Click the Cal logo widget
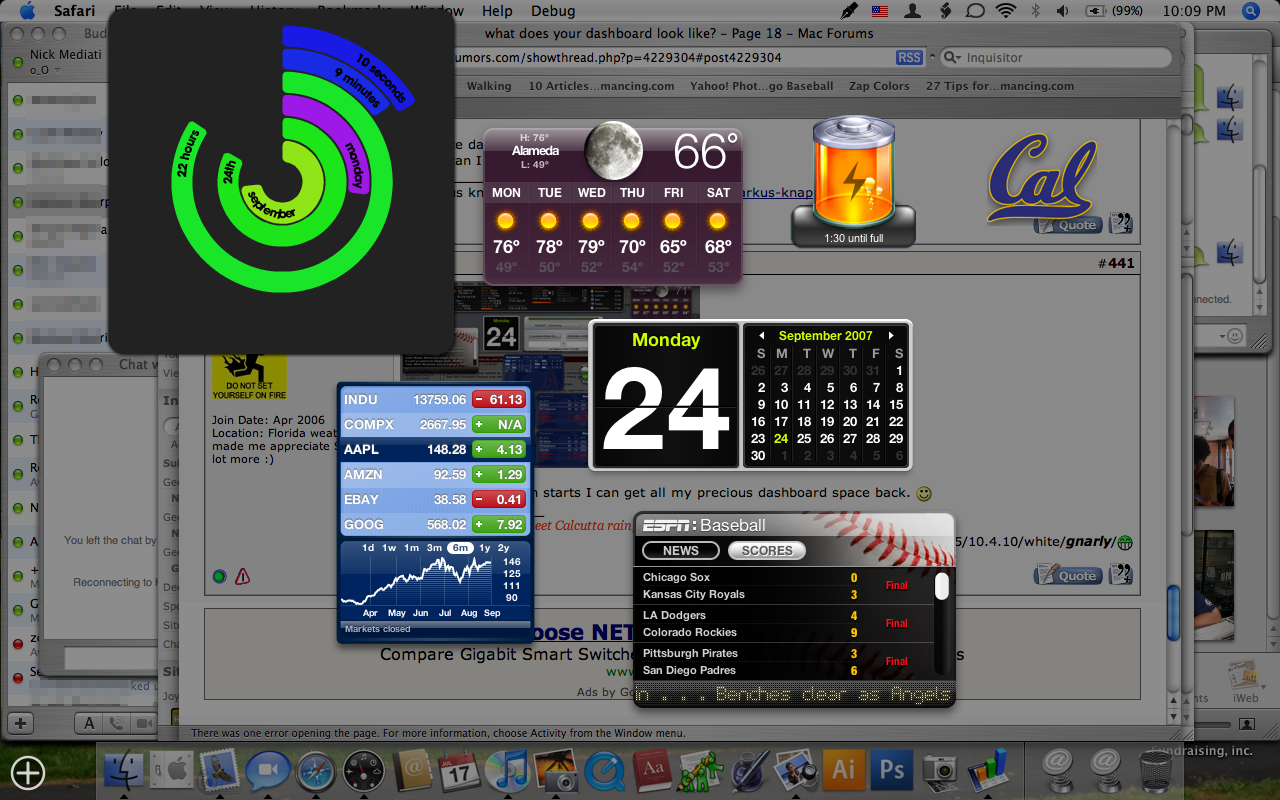Image resolution: width=1280 pixels, height=800 pixels. point(1041,178)
